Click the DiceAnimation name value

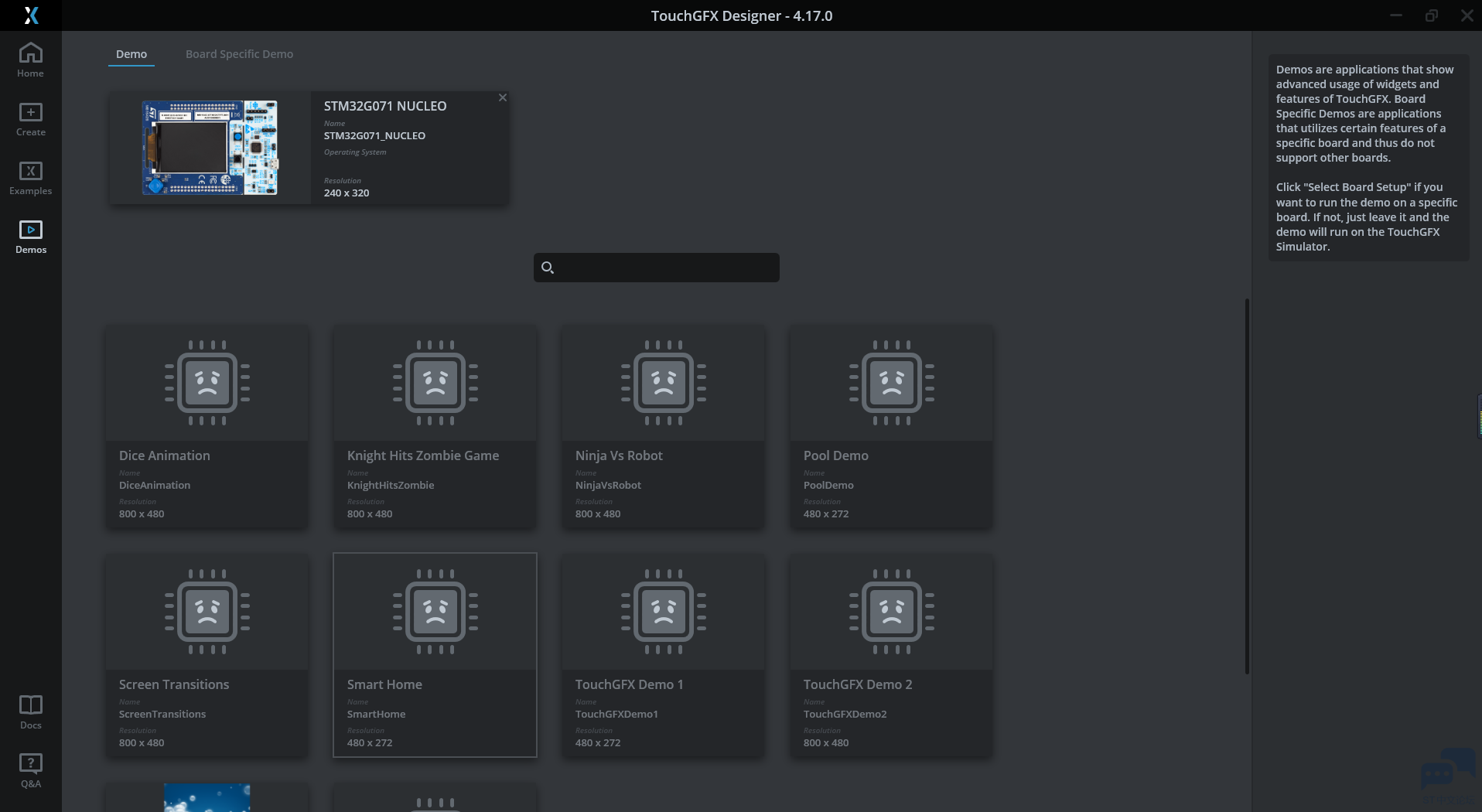click(155, 485)
